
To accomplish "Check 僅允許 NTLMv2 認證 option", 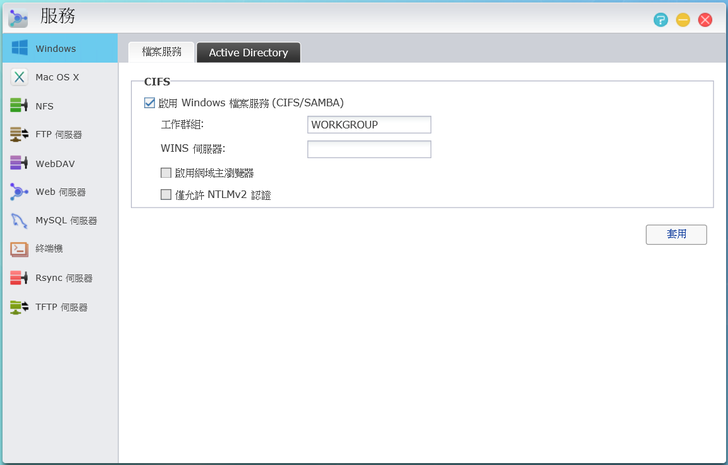I will click(166, 194).
